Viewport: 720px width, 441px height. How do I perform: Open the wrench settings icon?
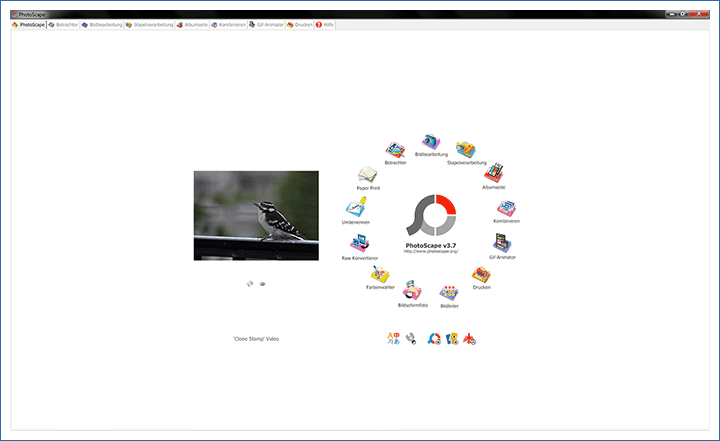coord(411,339)
